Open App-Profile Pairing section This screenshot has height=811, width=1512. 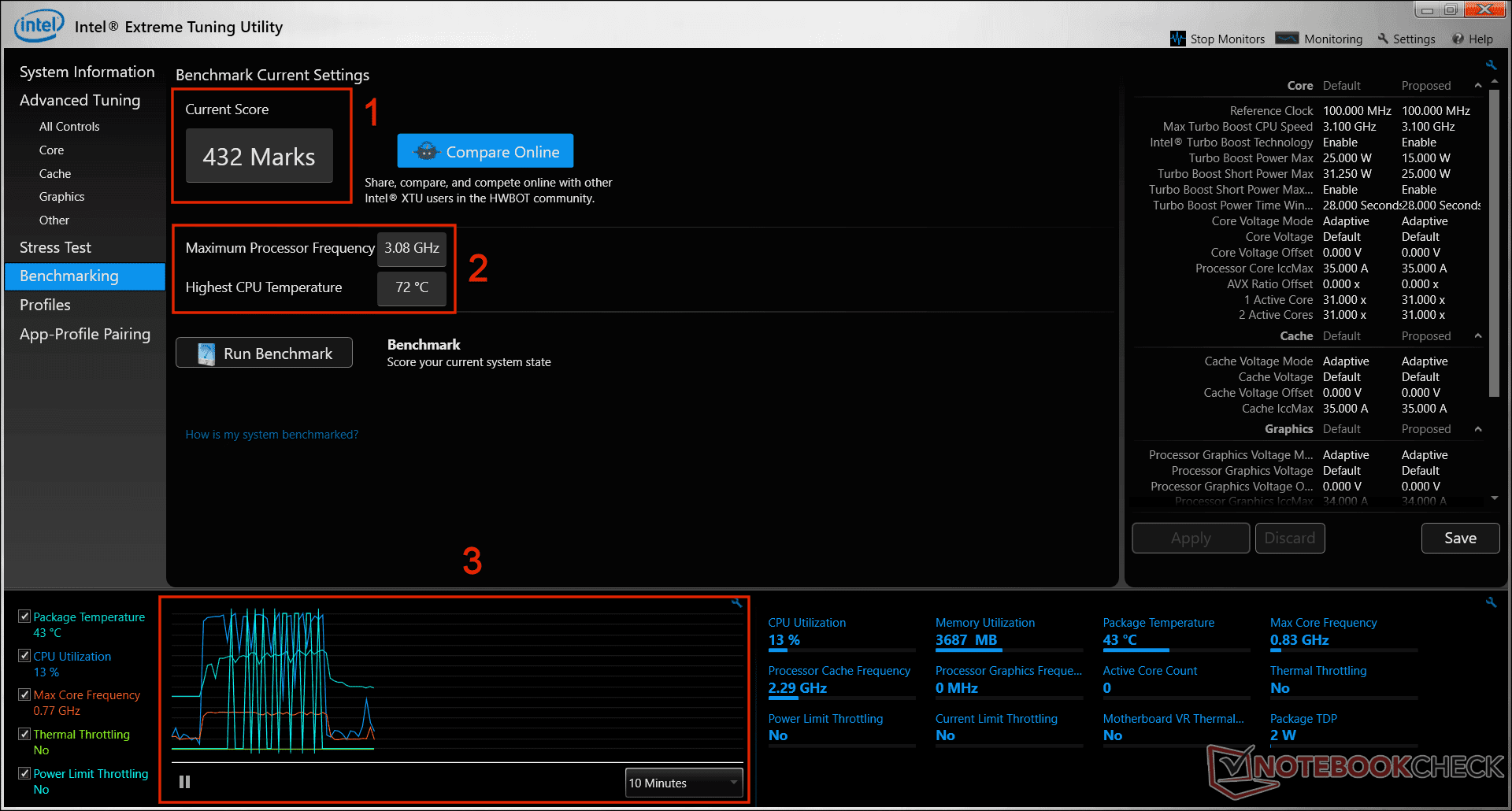tap(84, 334)
